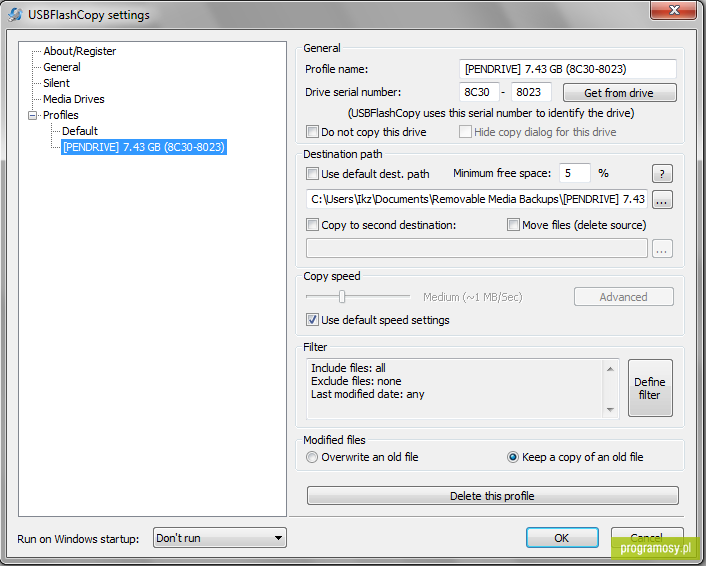Click the Exclude files: none text
The width and height of the screenshot is (706, 566).
click(x=356, y=381)
